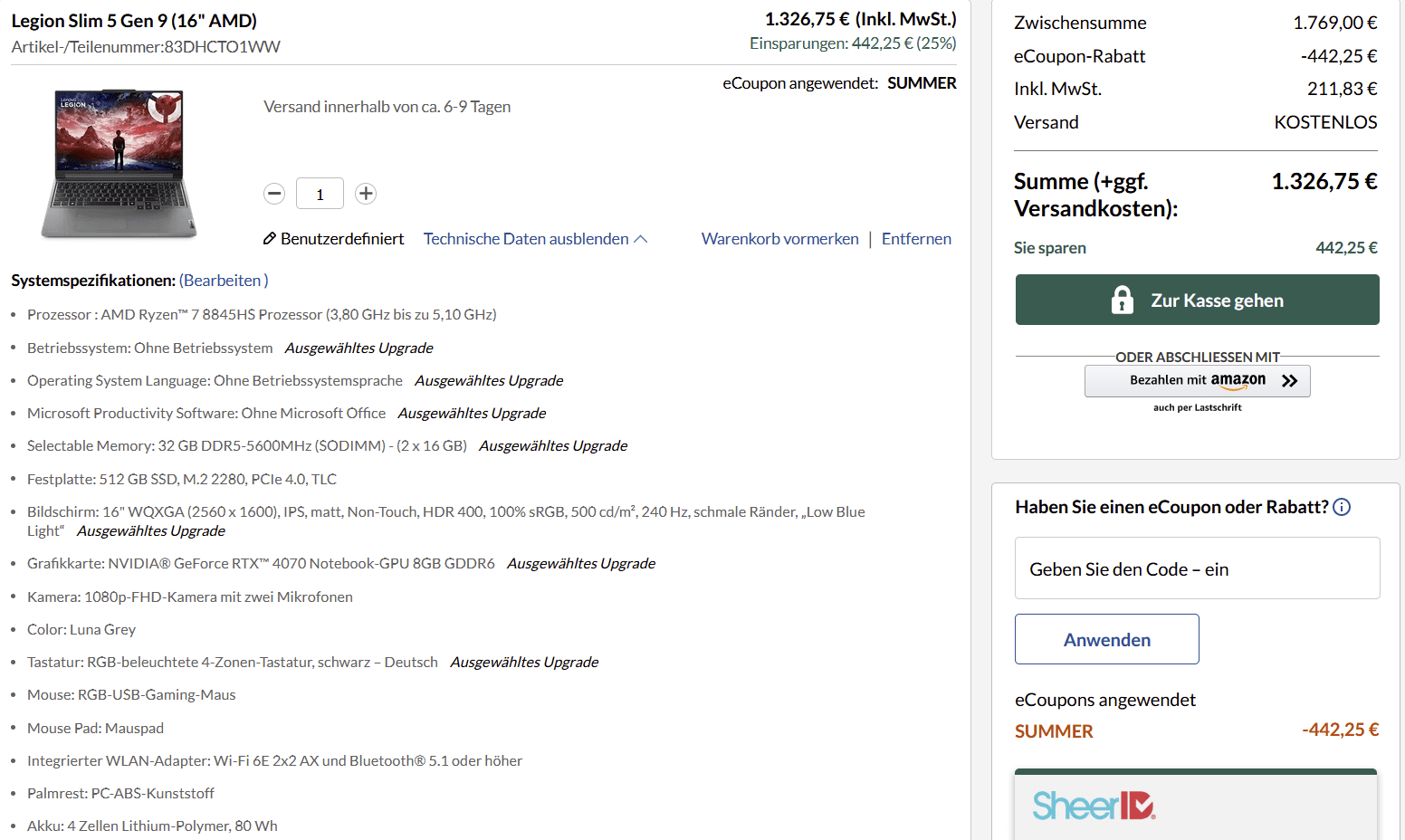Collapse Technische Daten ausblenden
Screen dimensions: 1405x840
[535, 239]
